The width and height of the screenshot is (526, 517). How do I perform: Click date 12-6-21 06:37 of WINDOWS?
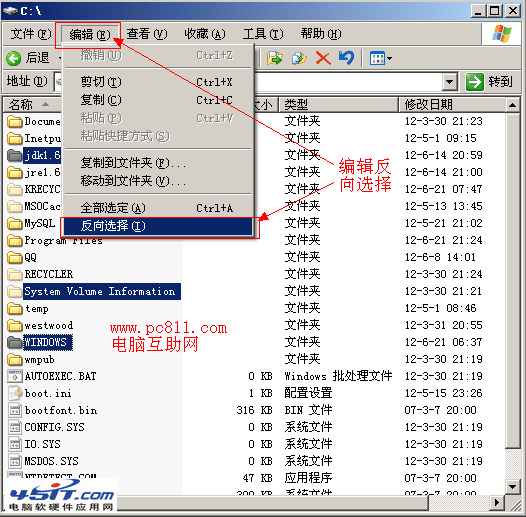443,342
